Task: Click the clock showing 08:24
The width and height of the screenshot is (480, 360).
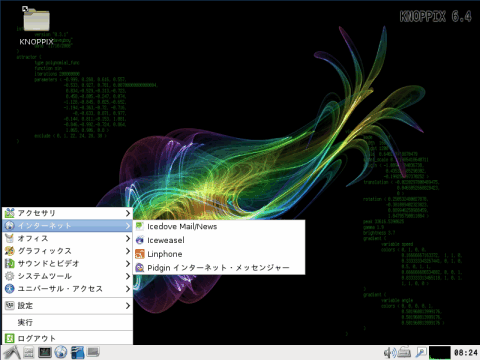Action: tap(466, 353)
